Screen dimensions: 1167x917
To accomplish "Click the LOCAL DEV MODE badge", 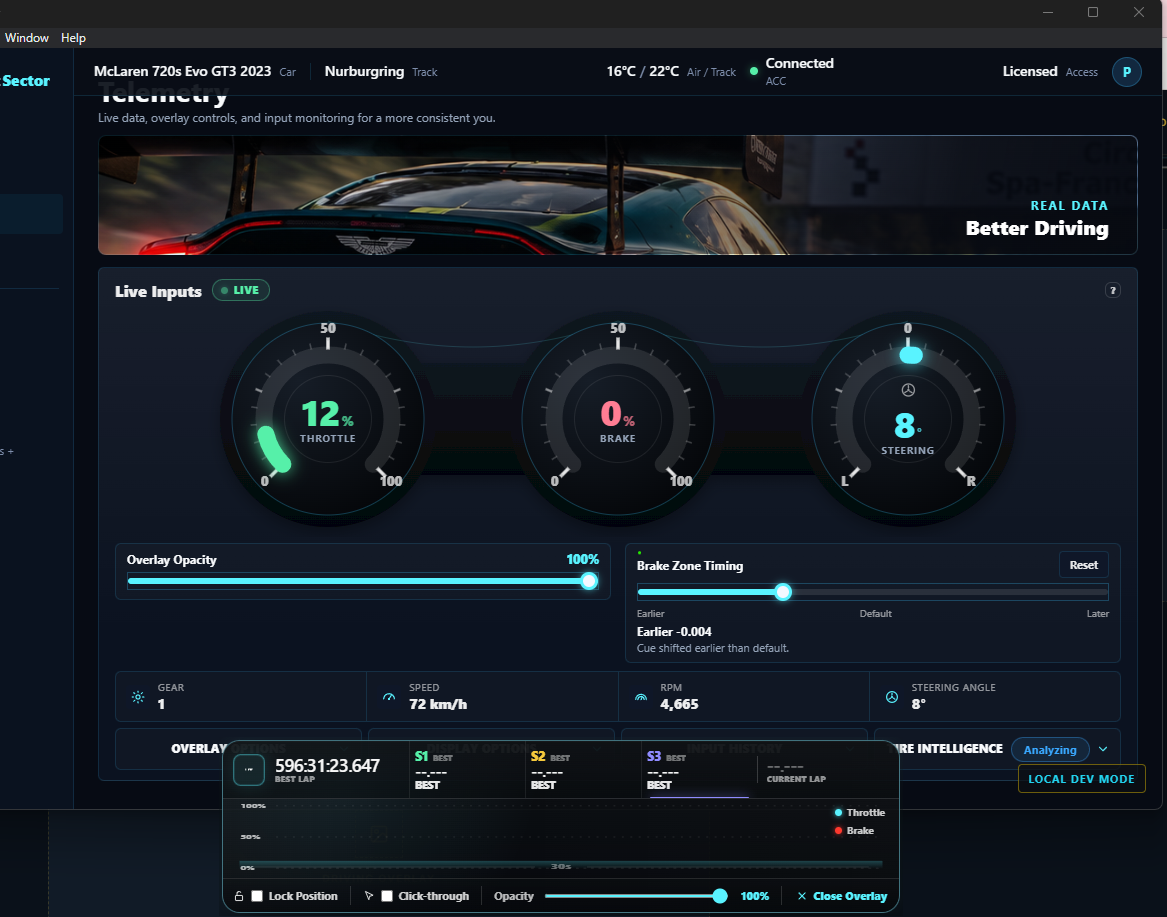I will point(1081,779).
